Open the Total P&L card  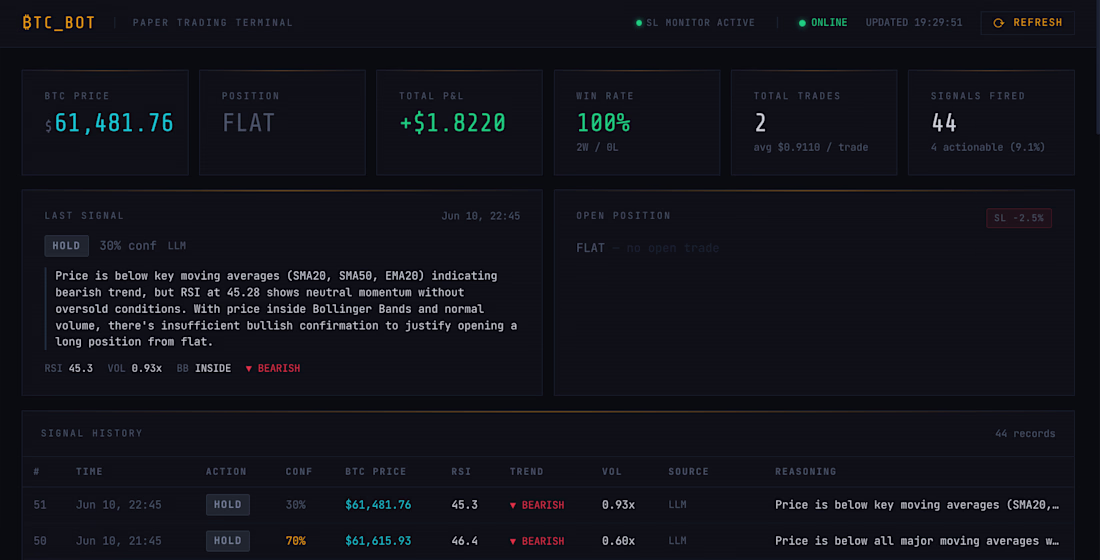coord(460,123)
